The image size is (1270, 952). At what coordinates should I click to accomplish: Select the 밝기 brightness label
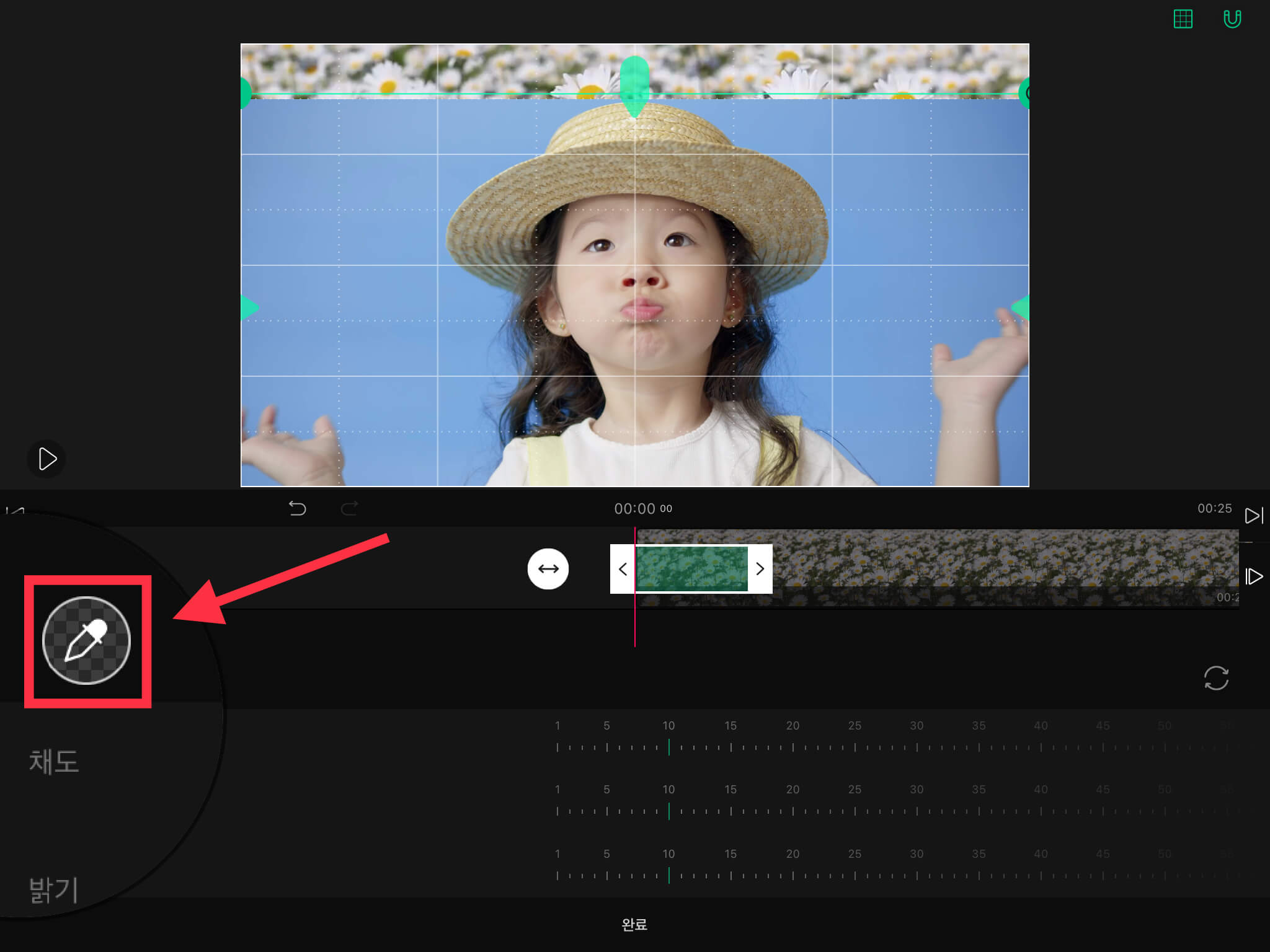pos(54,889)
